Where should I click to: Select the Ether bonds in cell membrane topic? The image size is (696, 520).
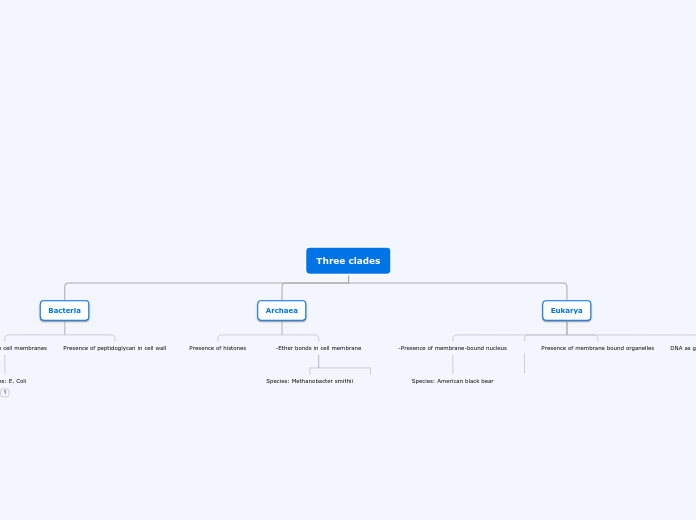tap(318, 348)
